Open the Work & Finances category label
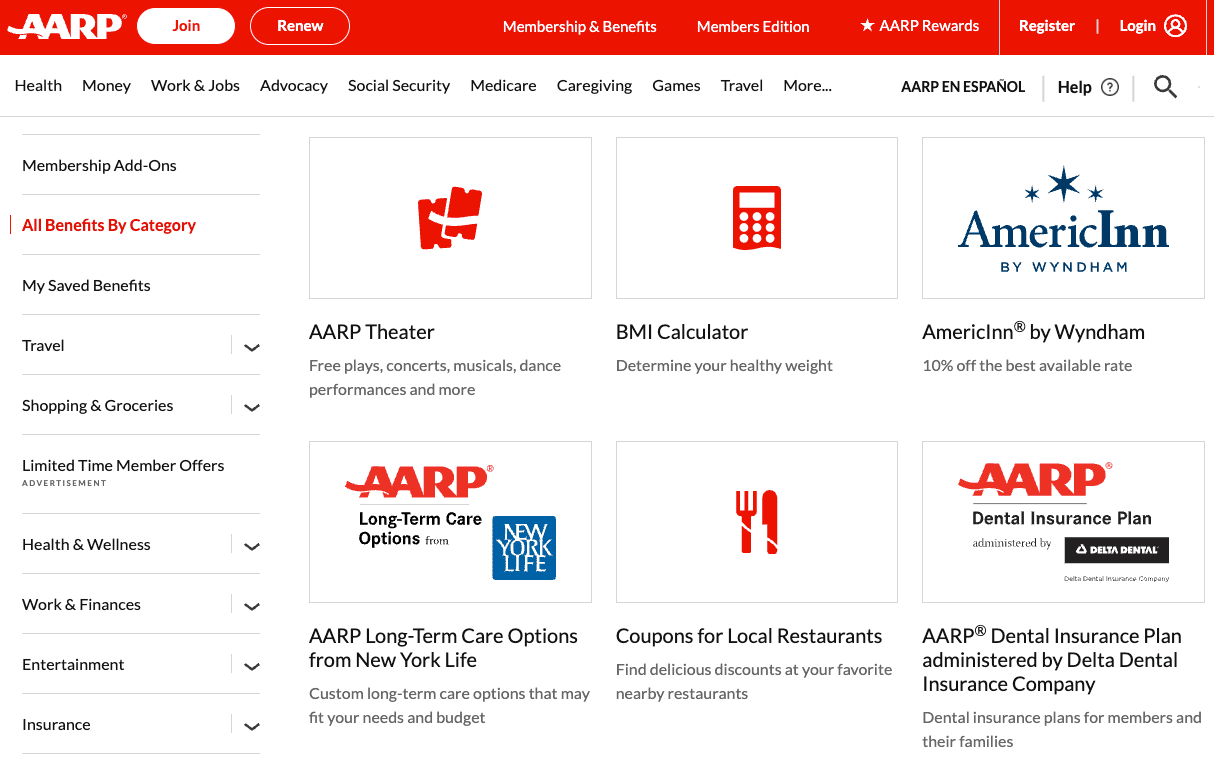1214x771 pixels. pos(81,605)
